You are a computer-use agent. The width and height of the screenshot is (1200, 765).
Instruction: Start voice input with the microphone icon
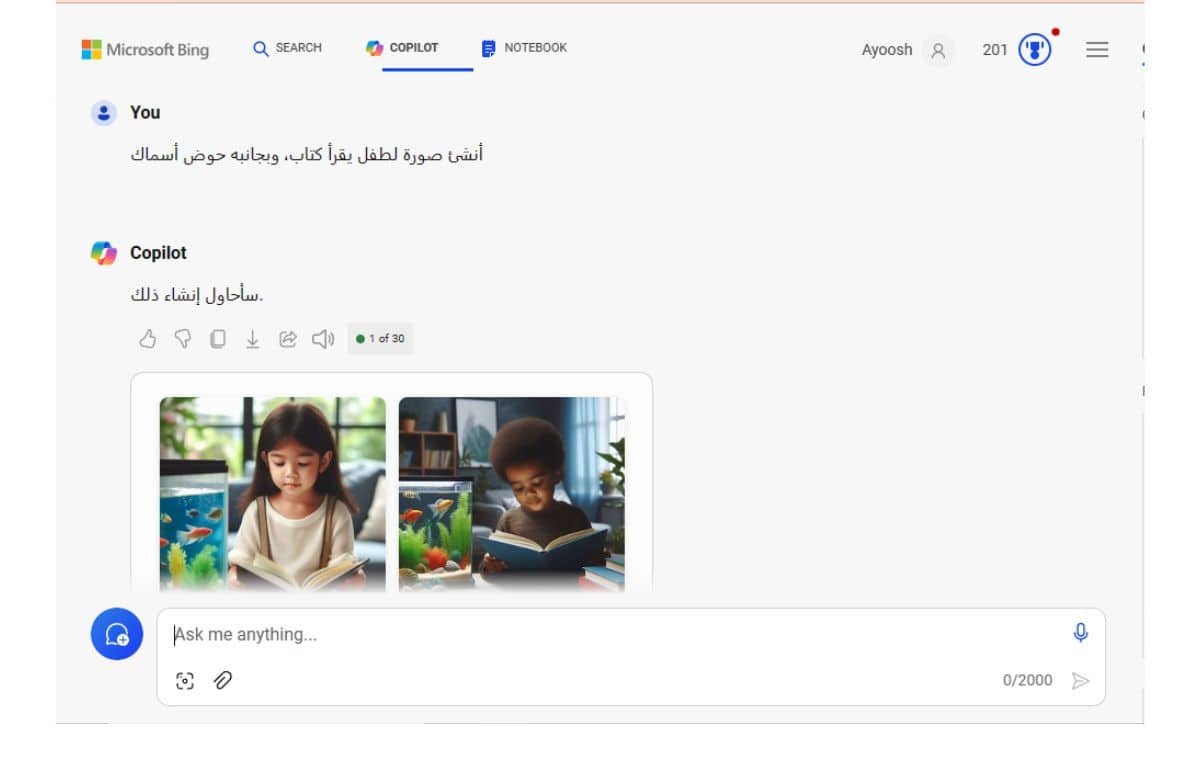tap(1079, 632)
